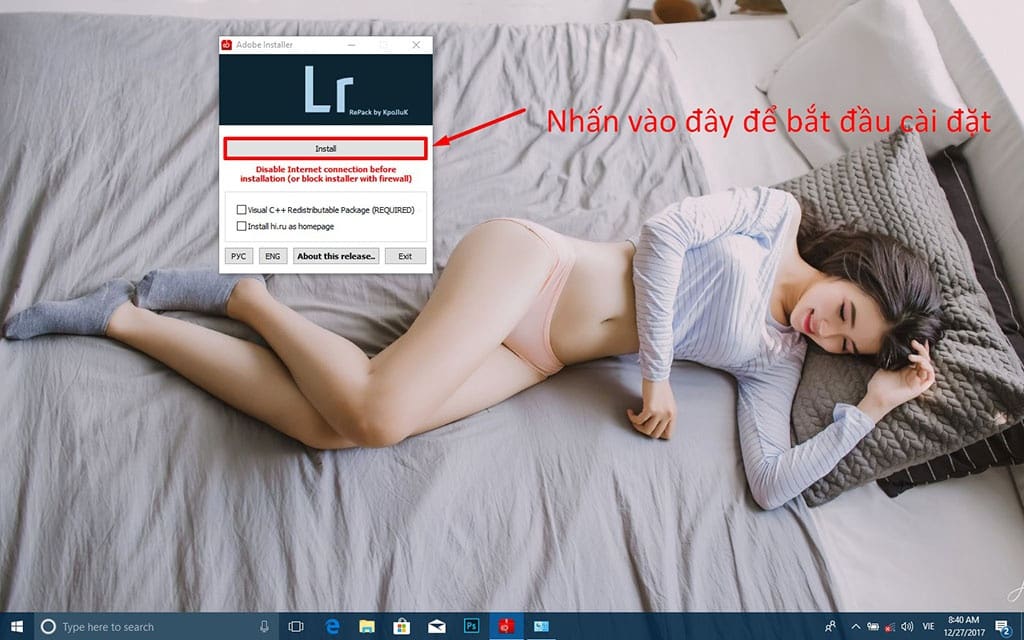Screen dimensions: 1024x640
Task: Show hidden system tray icons
Action: coord(855,626)
